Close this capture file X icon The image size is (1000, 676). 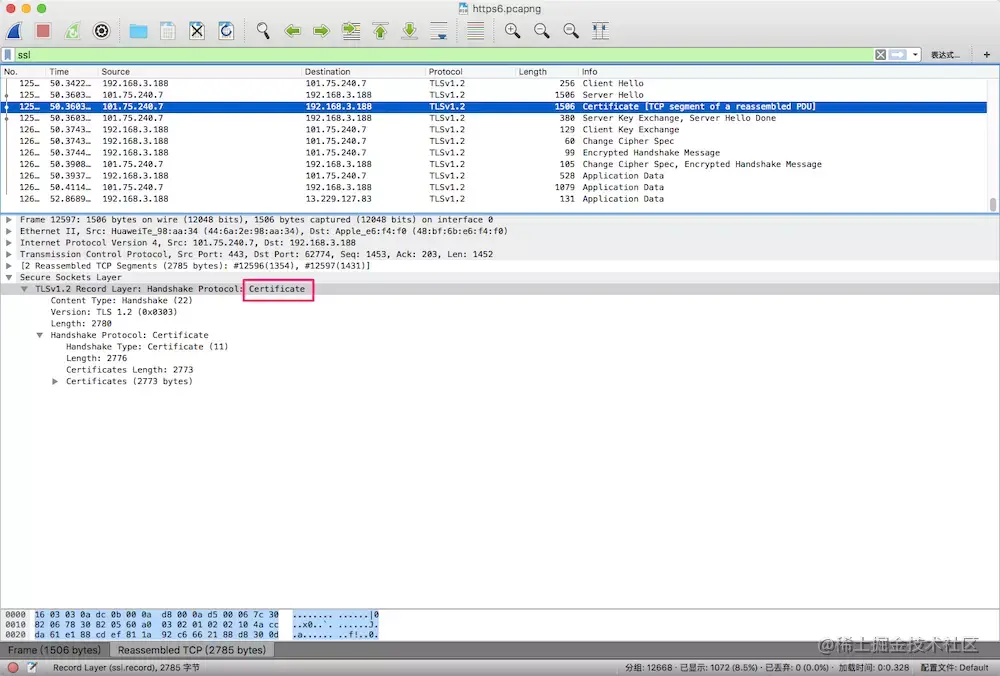pyautogui.click(x=197, y=31)
